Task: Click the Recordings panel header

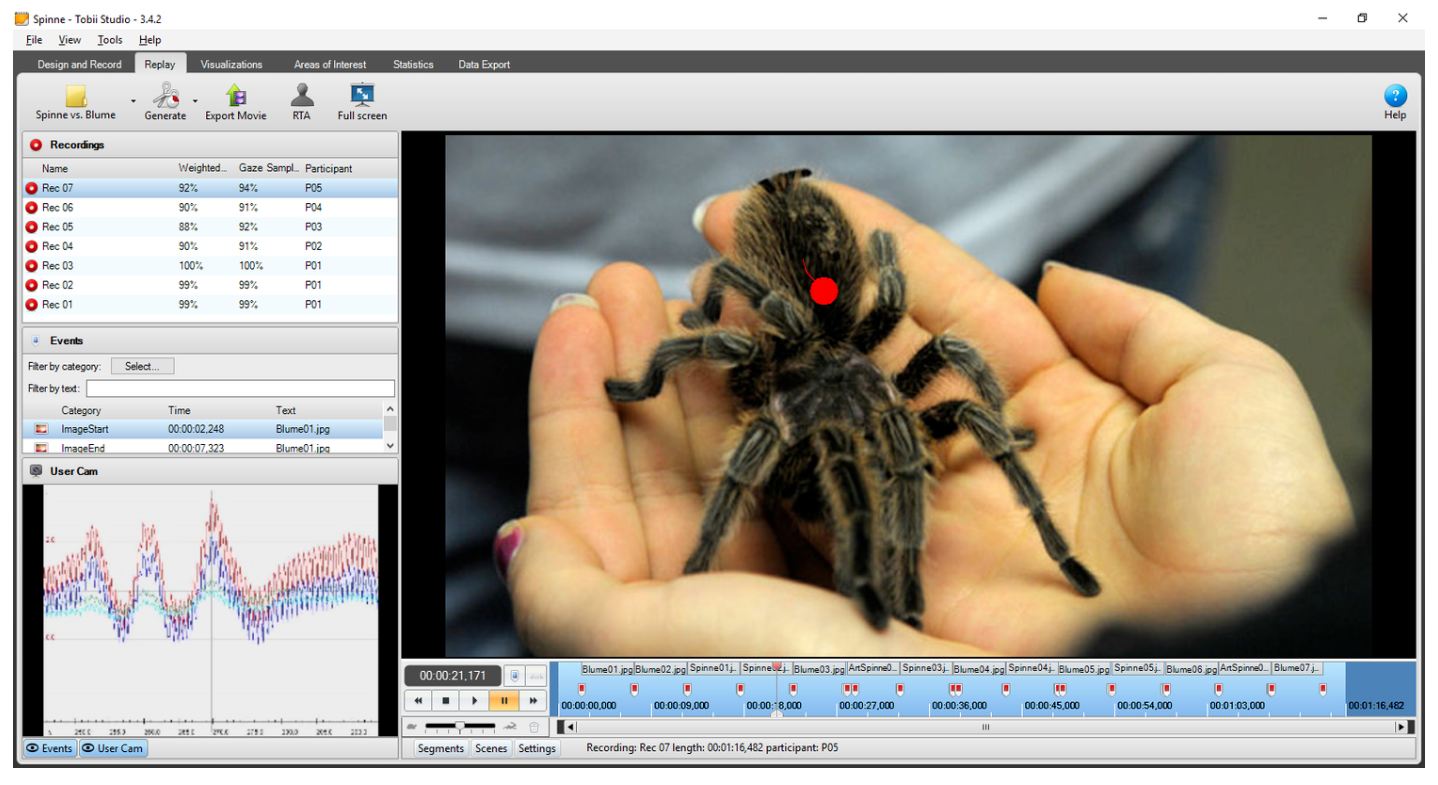Action: 210,145
